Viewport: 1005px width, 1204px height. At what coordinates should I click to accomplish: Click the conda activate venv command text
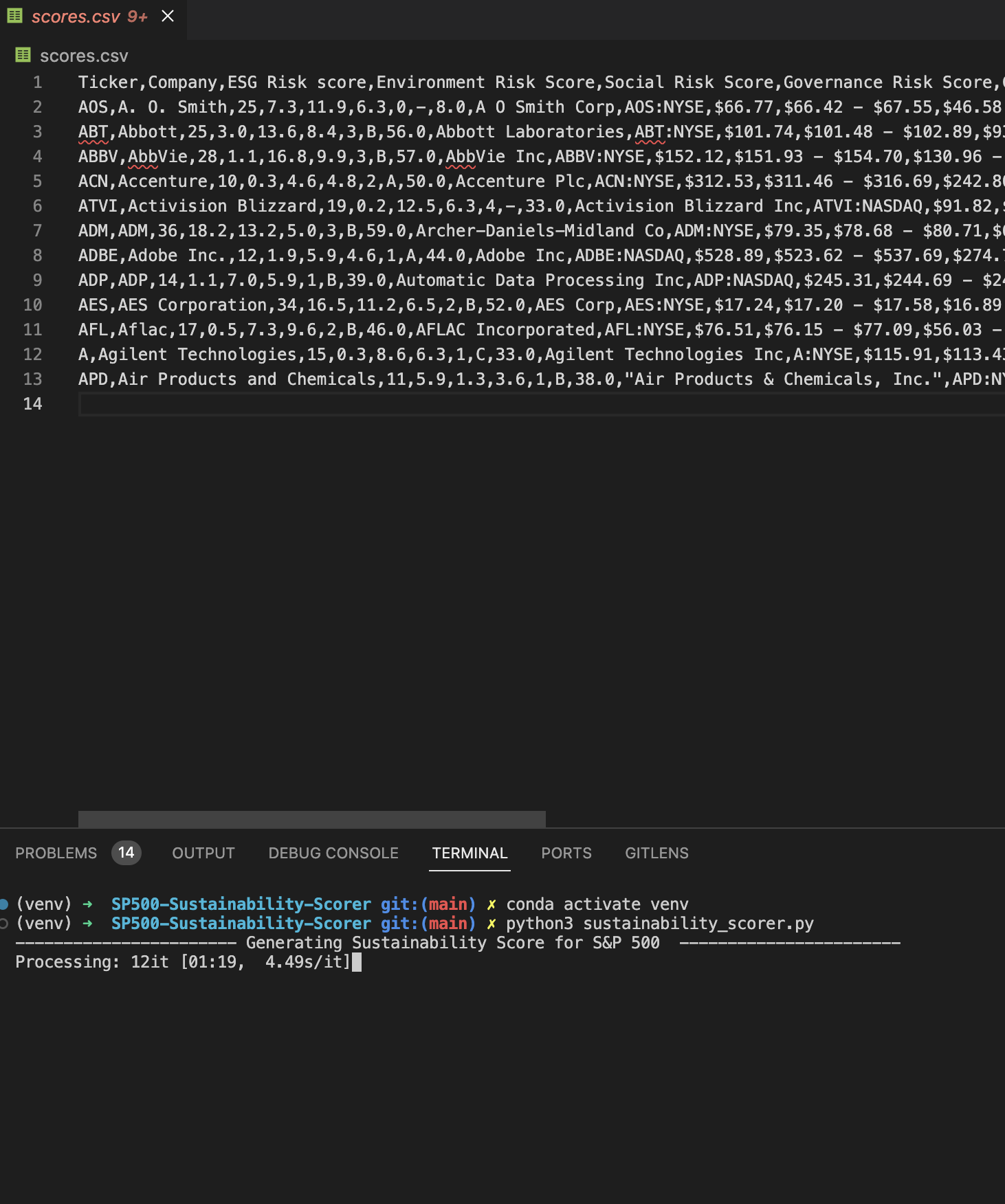point(597,904)
